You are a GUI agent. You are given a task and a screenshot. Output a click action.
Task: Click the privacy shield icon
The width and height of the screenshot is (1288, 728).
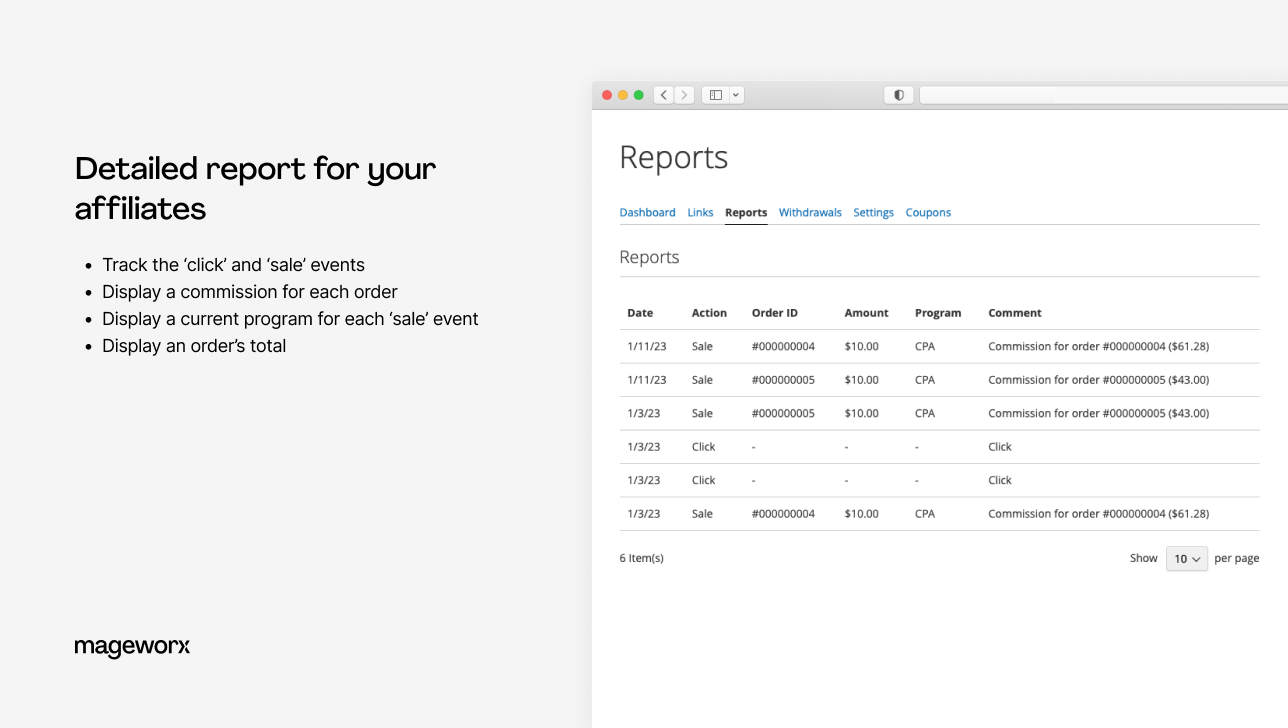[898, 95]
